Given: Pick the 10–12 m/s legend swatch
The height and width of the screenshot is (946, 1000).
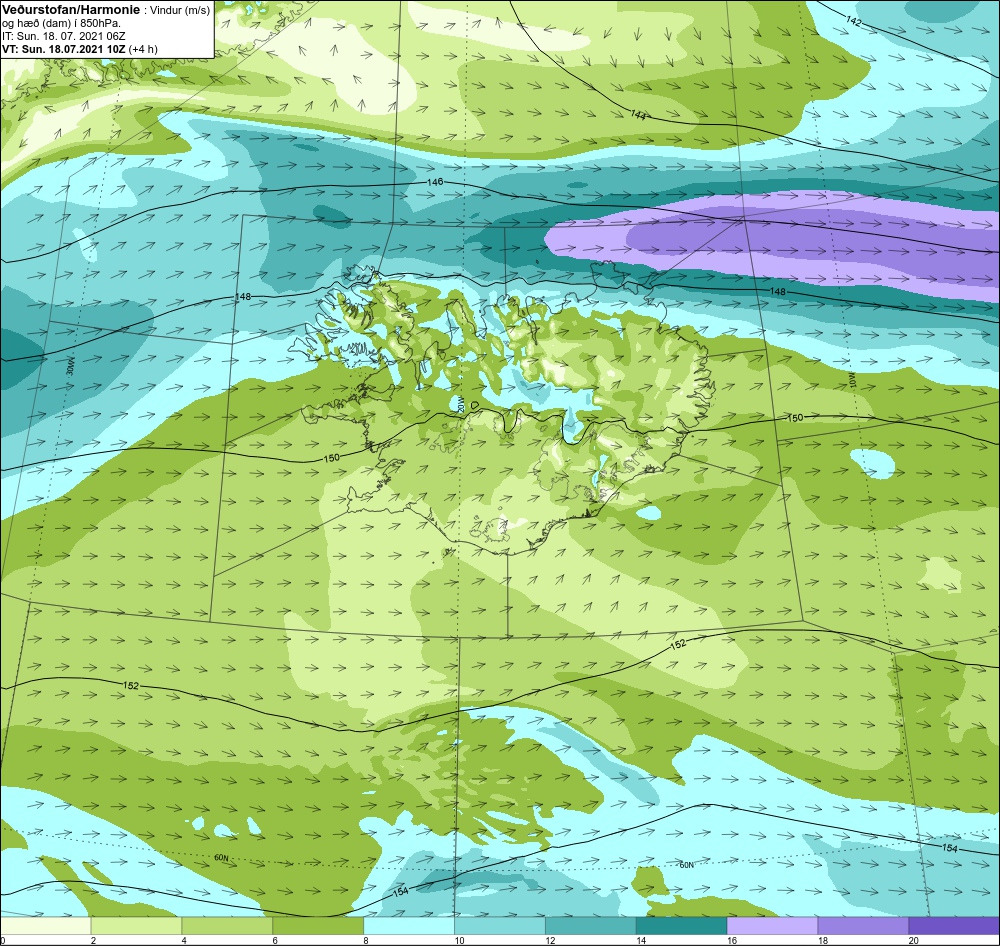Looking at the screenshot, I should pos(500,925).
